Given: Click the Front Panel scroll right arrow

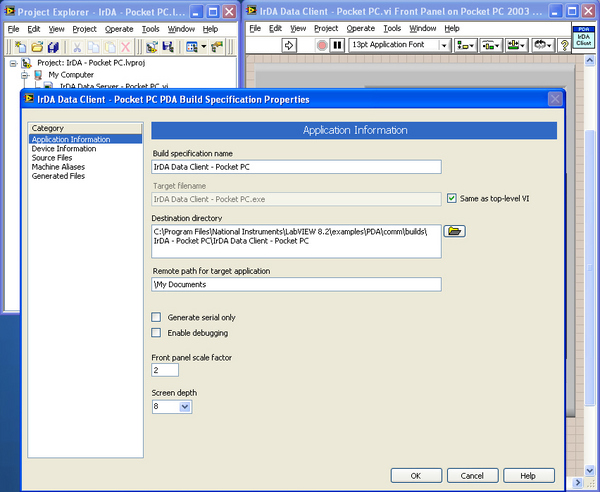Looking at the screenshot, I should click(x=578, y=483).
